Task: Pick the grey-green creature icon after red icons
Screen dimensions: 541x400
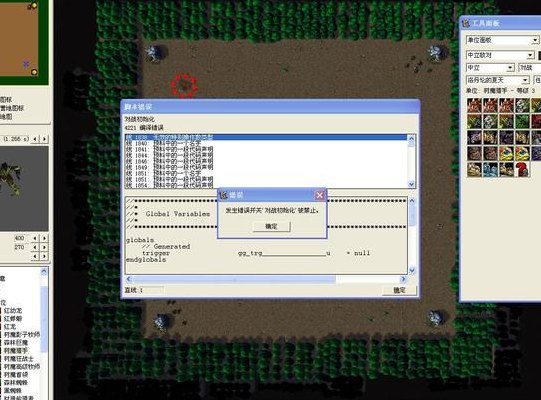Action: click(522, 105)
